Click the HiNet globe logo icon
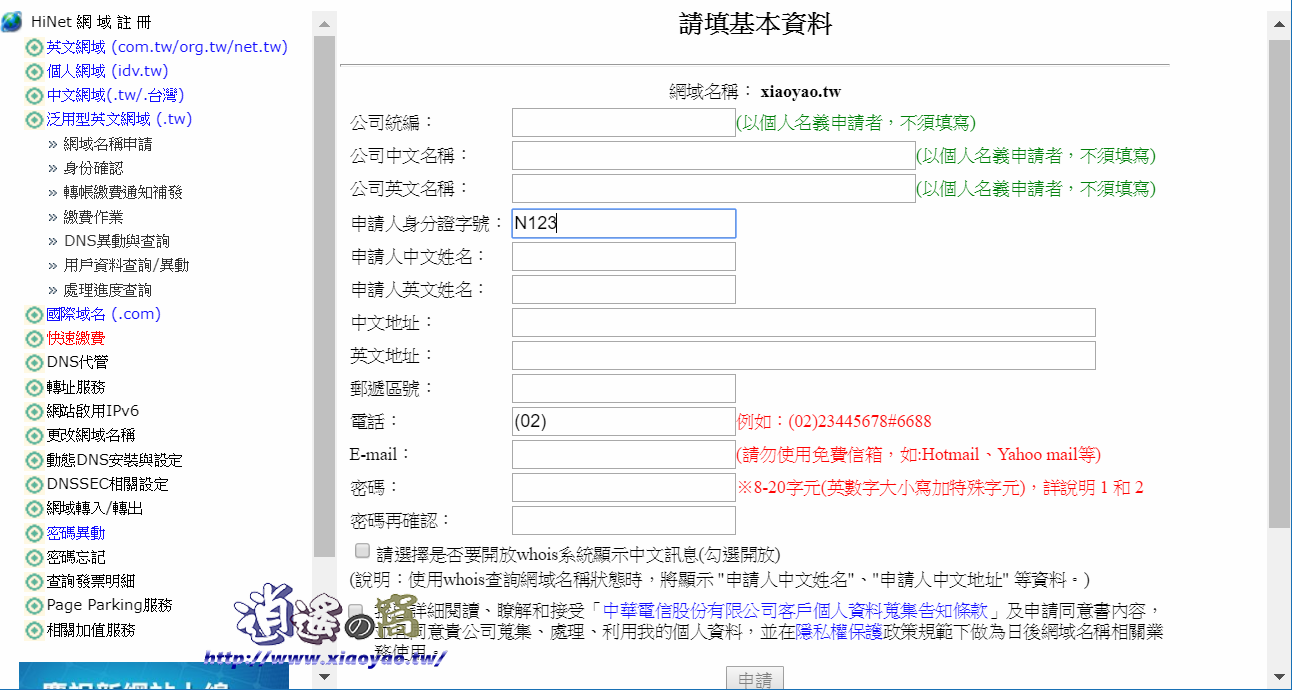 [x=12, y=21]
